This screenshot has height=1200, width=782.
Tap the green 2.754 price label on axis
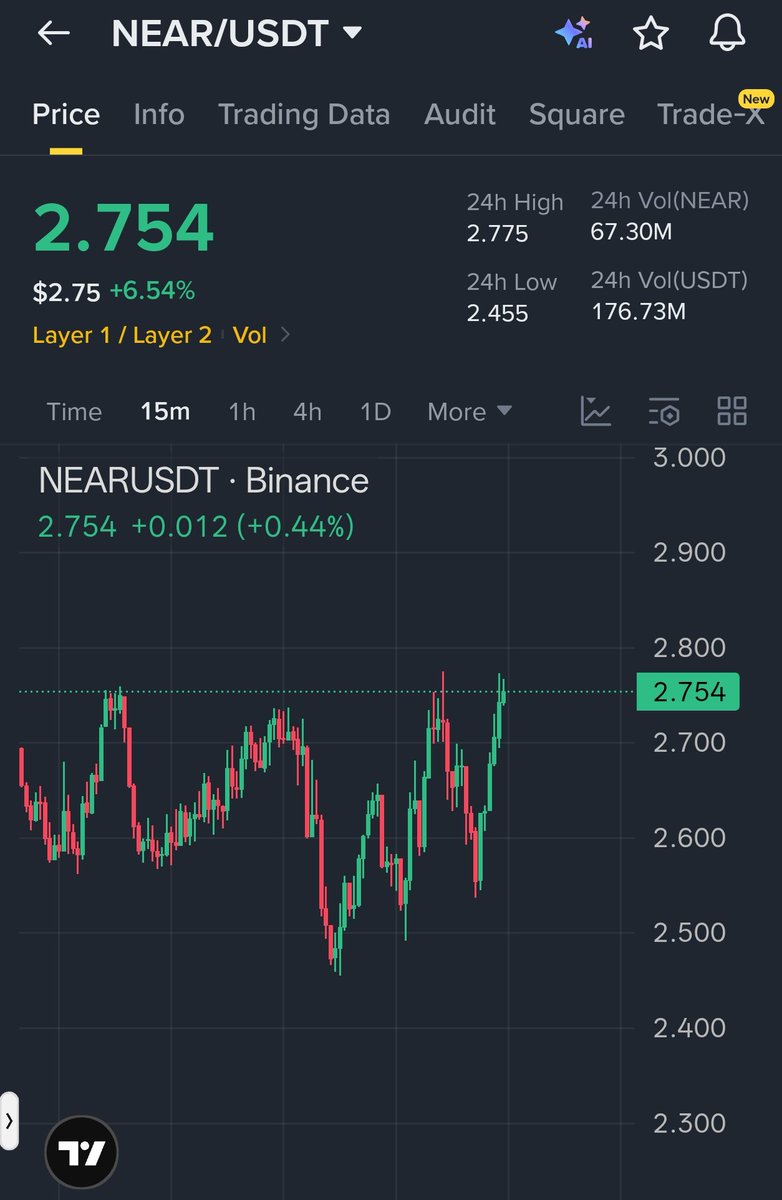pyautogui.click(x=688, y=691)
